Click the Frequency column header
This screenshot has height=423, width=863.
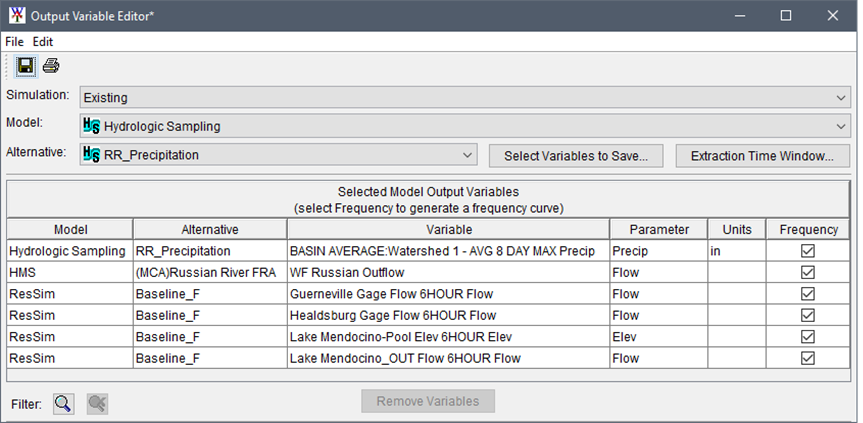(808, 229)
